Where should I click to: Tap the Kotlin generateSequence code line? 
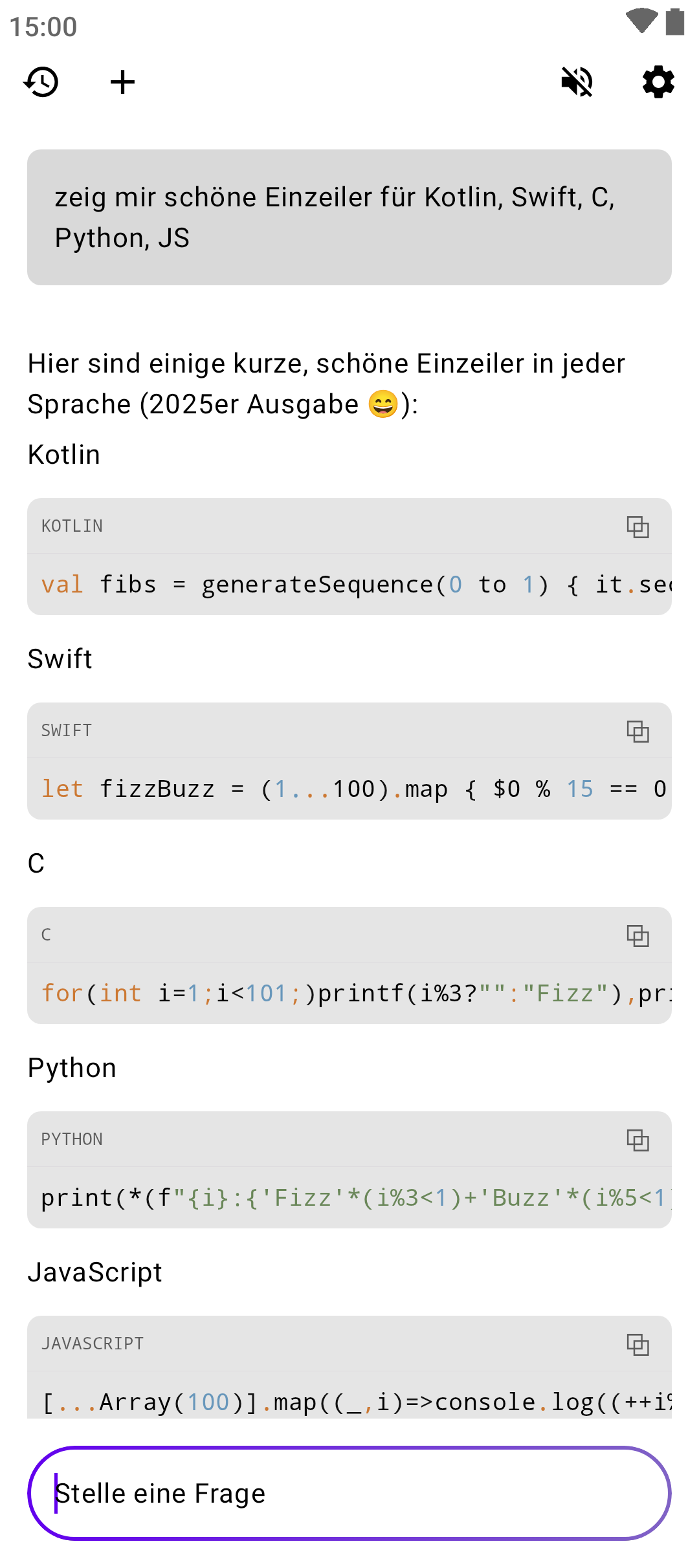tap(349, 585)
